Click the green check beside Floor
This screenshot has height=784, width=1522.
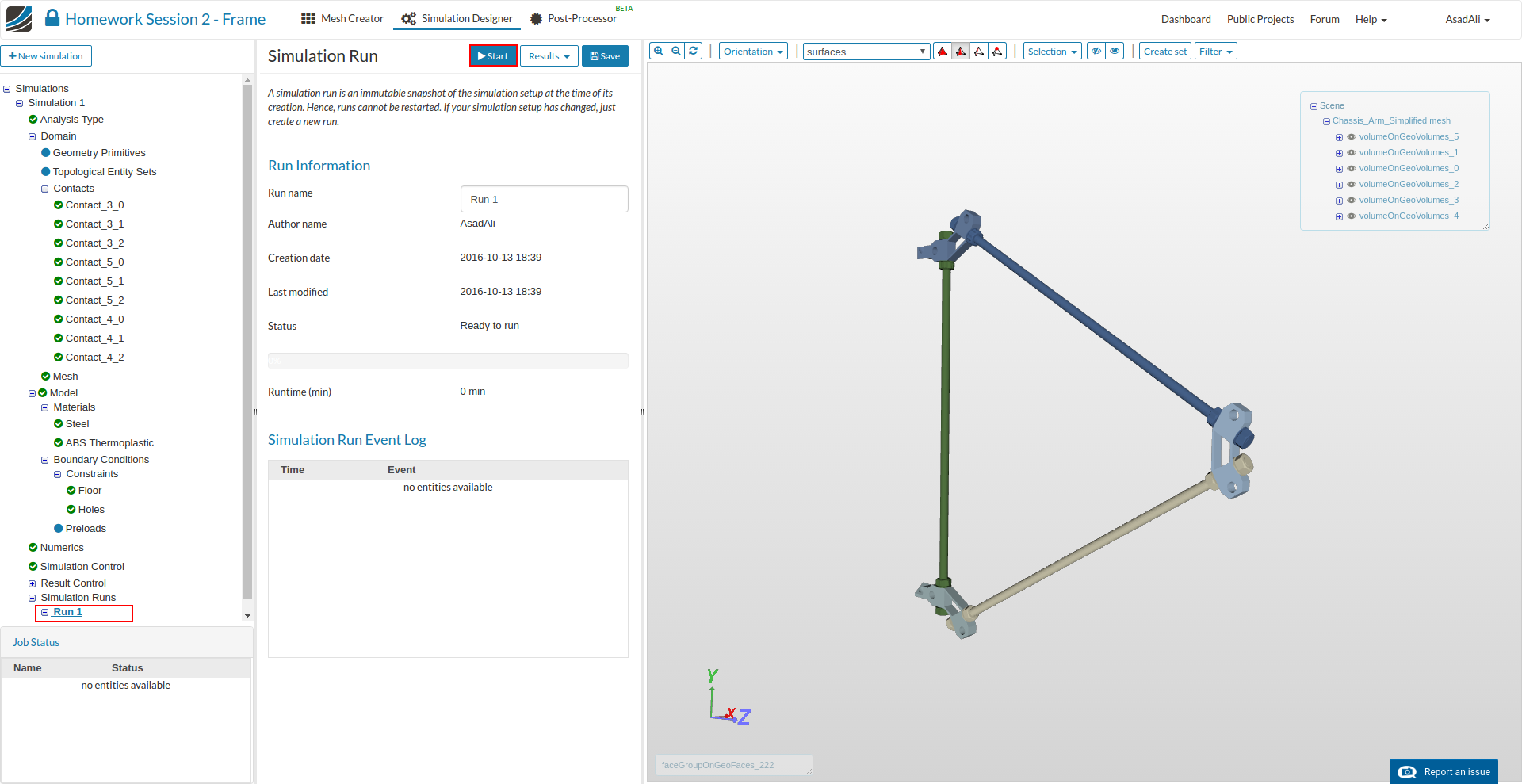[x=71, y=491]
